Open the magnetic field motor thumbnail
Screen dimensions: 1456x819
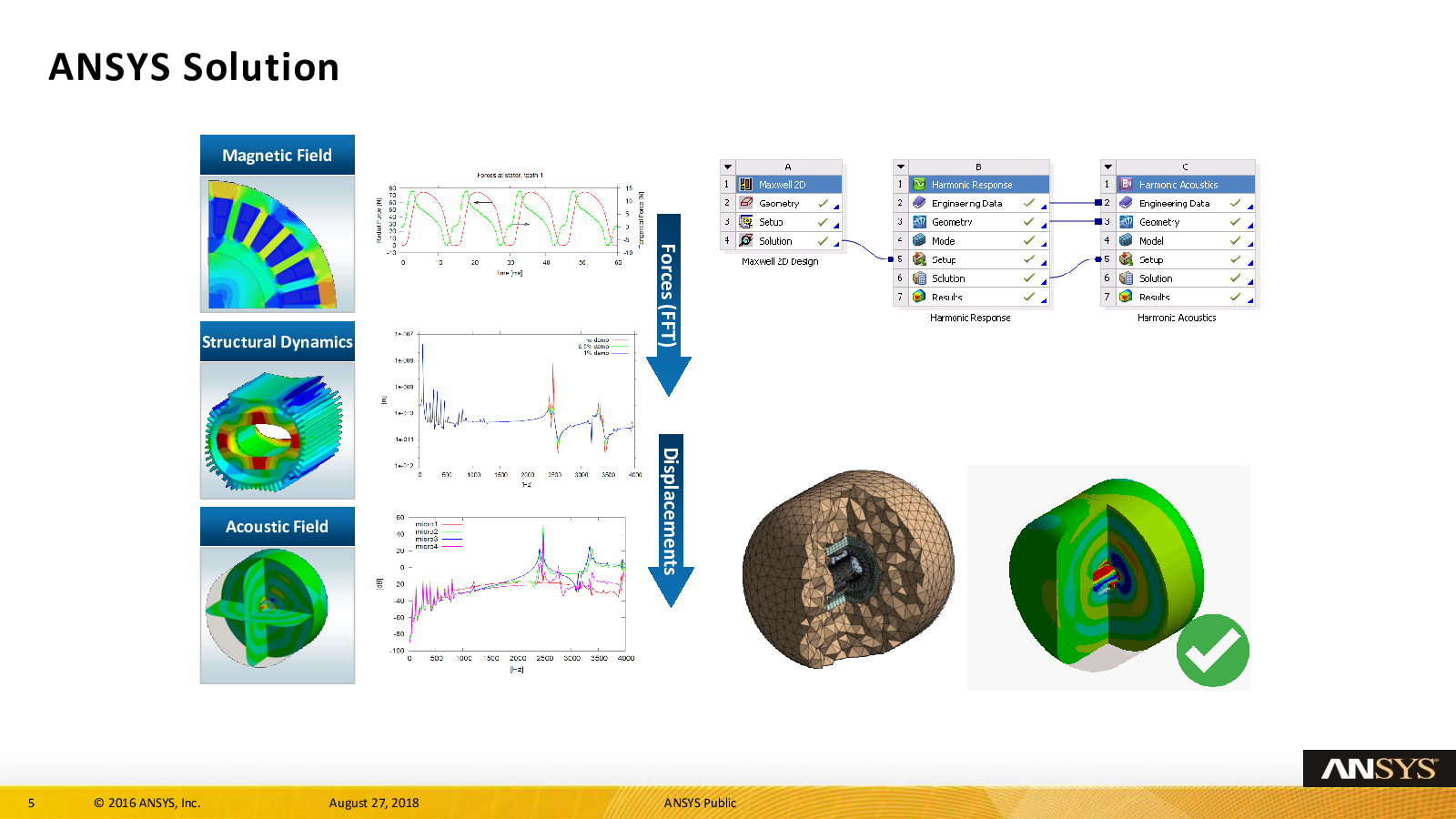(x=278, y=244)
